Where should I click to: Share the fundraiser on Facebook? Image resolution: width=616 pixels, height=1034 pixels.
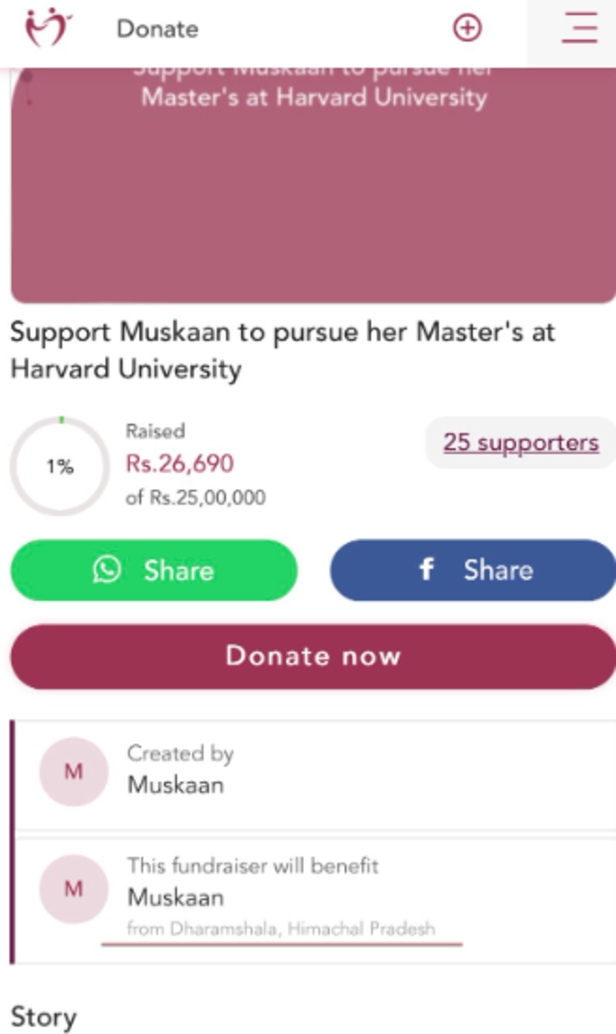472,570
